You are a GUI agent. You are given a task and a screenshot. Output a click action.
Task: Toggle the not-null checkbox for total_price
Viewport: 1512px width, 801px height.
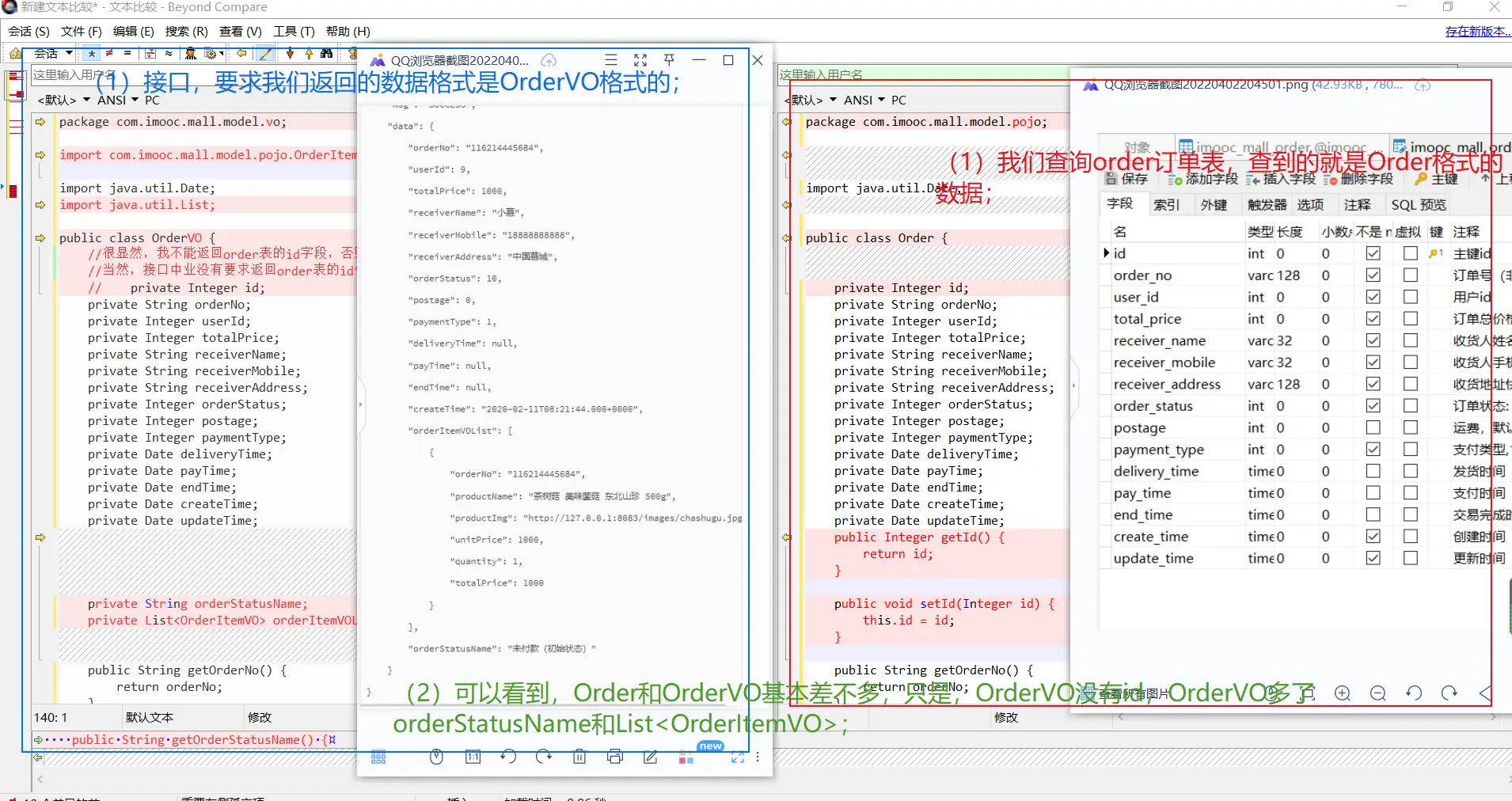coord(1373,318)
